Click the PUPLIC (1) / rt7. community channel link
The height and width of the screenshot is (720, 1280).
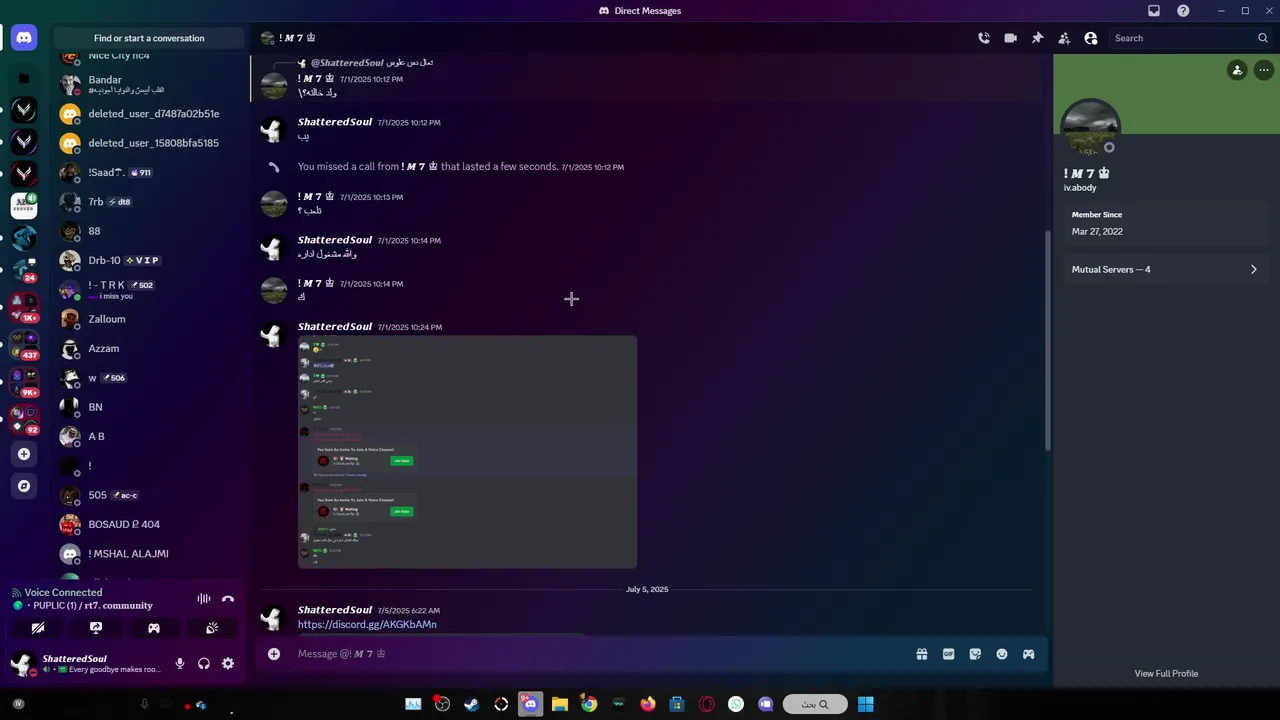(x=88, y=606)
